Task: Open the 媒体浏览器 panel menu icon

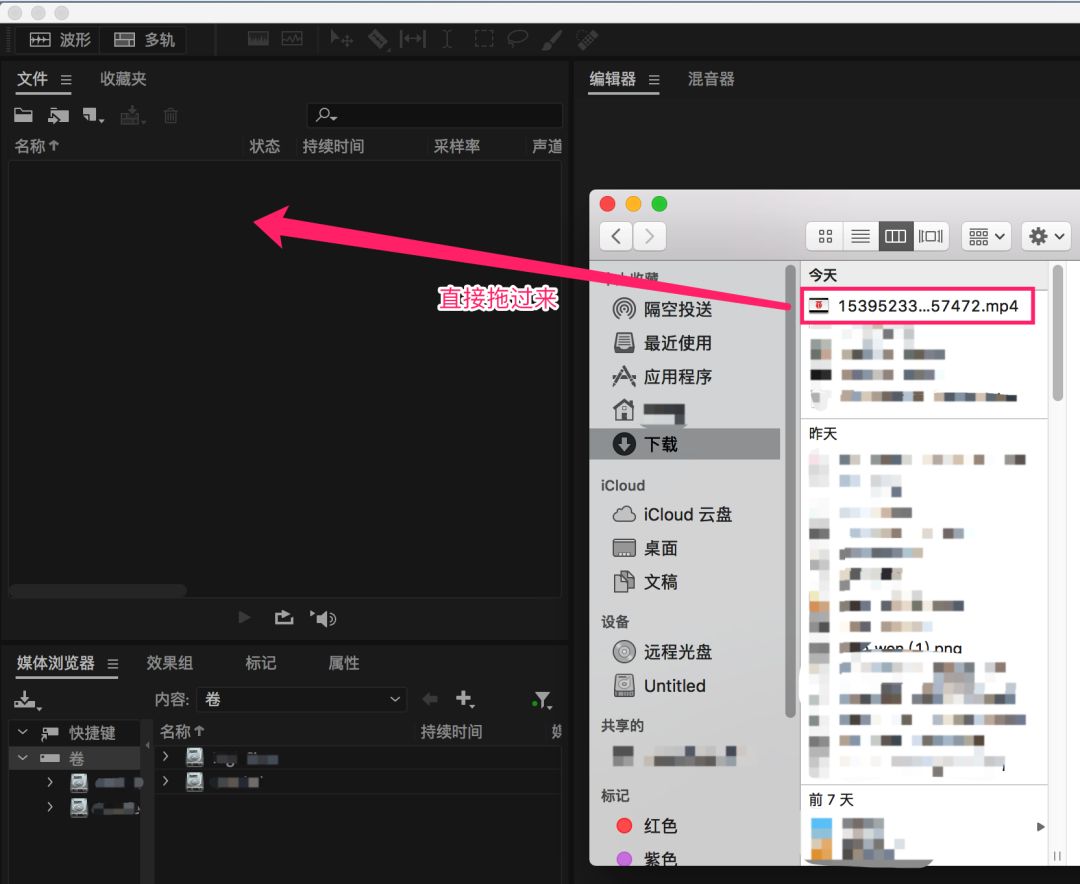Action: click(x=112, y=664)
